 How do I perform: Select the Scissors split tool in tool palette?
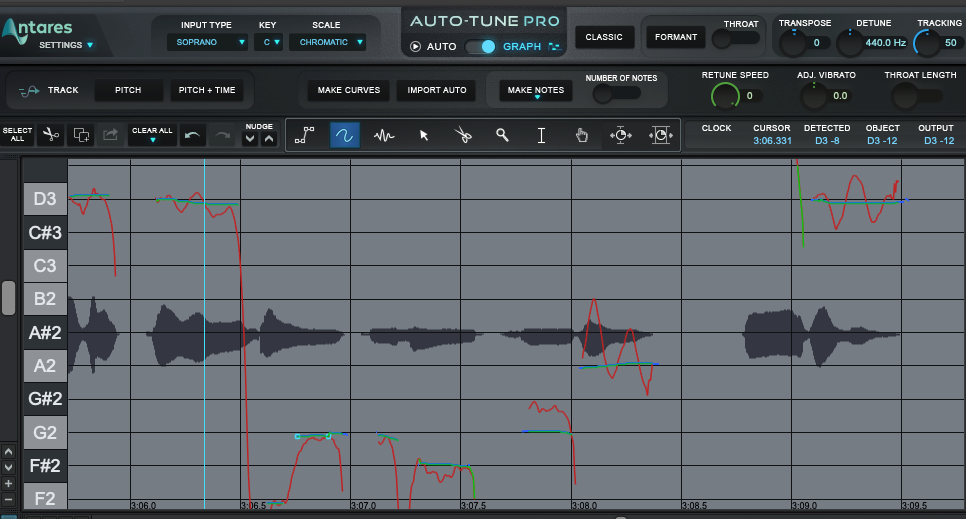tap(463, 135)
